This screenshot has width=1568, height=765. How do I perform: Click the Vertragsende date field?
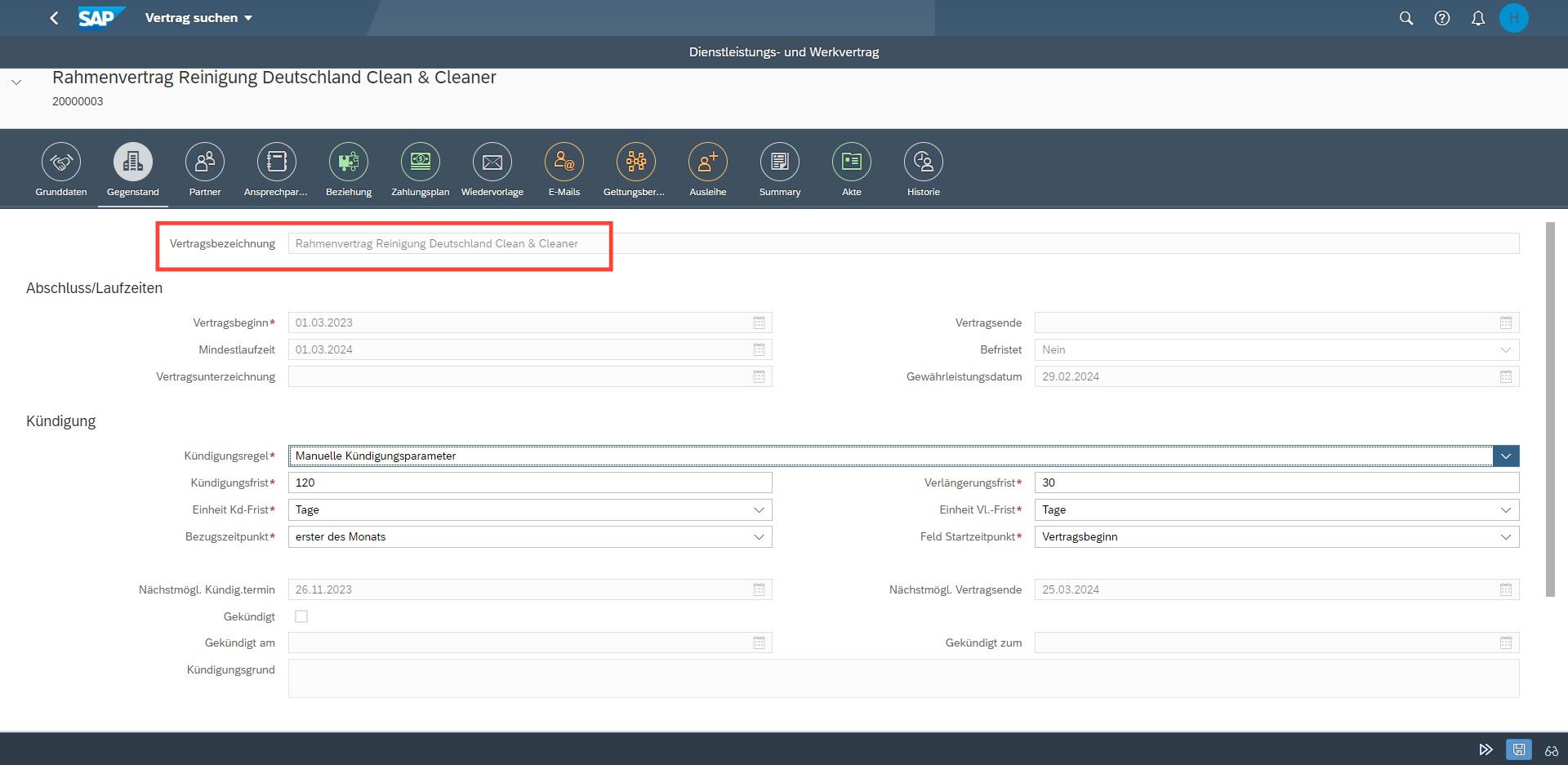pos(1276,322)
